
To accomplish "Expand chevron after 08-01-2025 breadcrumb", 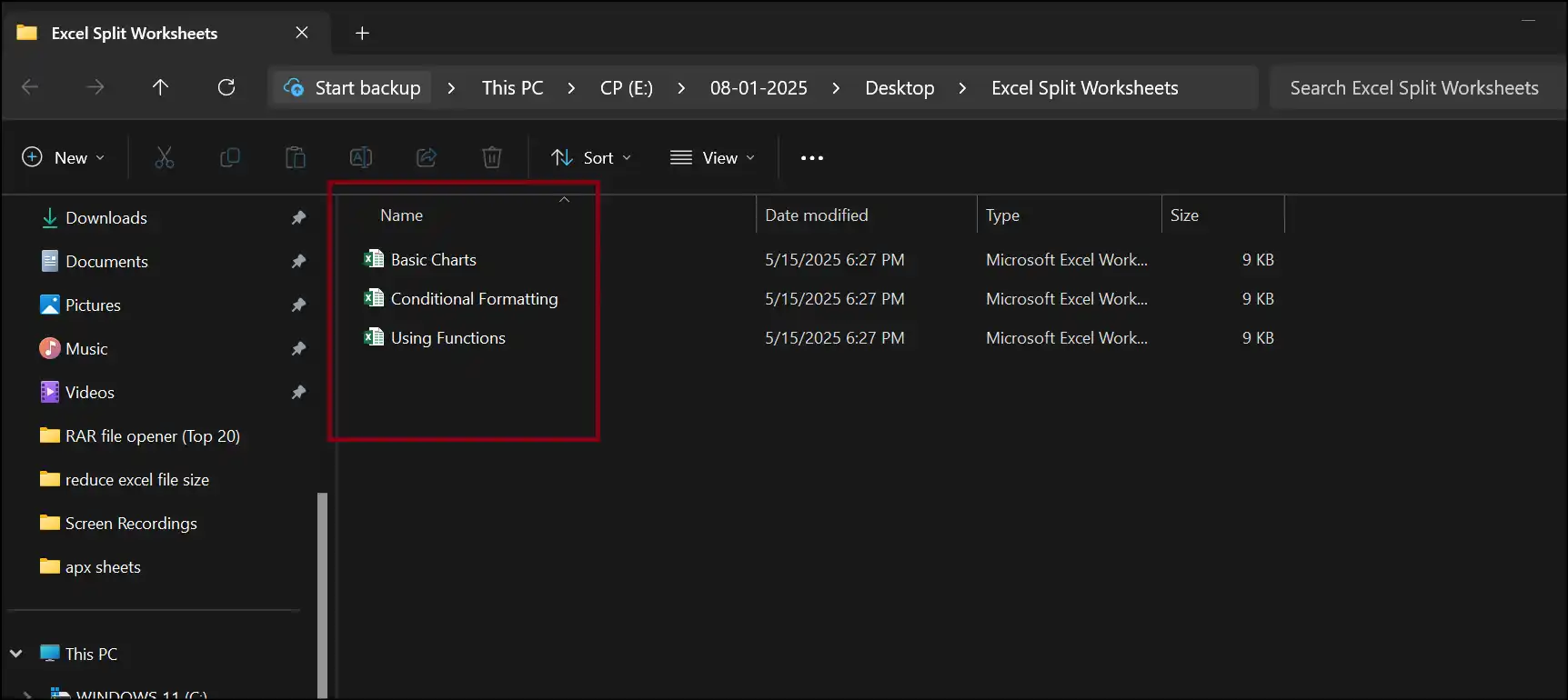I will point(836,88).
